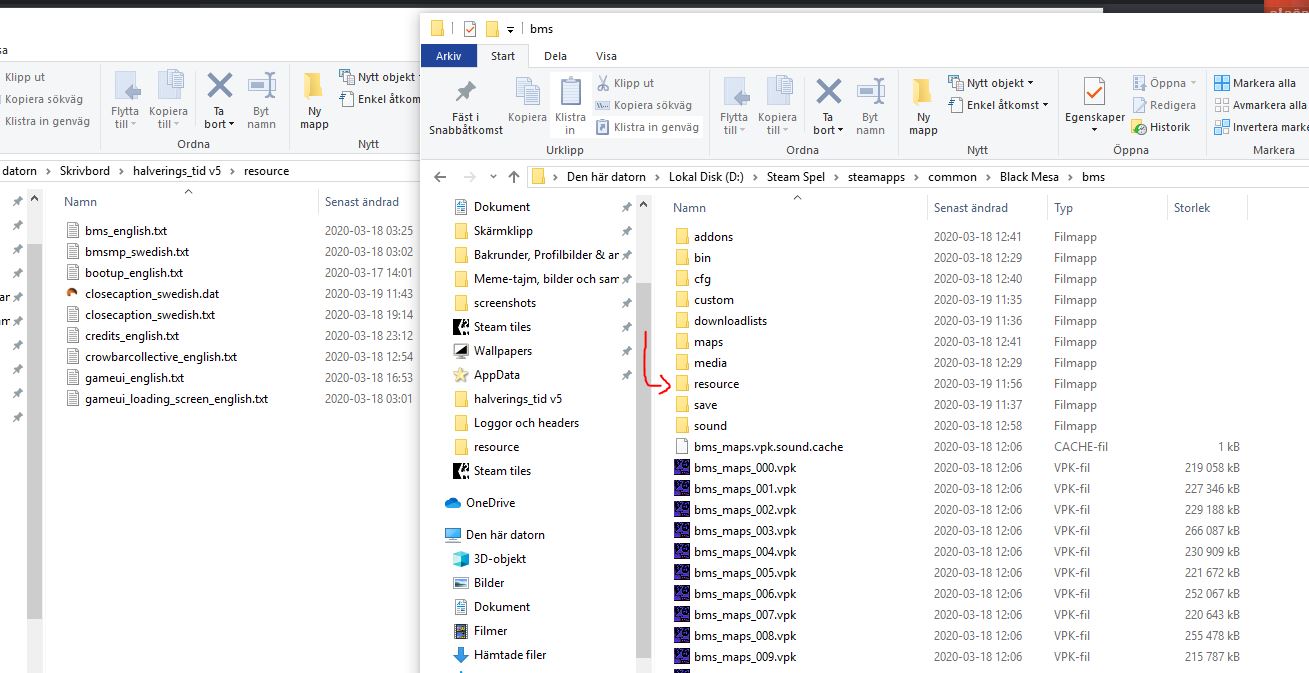Viewport: 1309px width, 673px height.
Task: Click Skrivbord in left window breadcrumb
Action: 85,171
